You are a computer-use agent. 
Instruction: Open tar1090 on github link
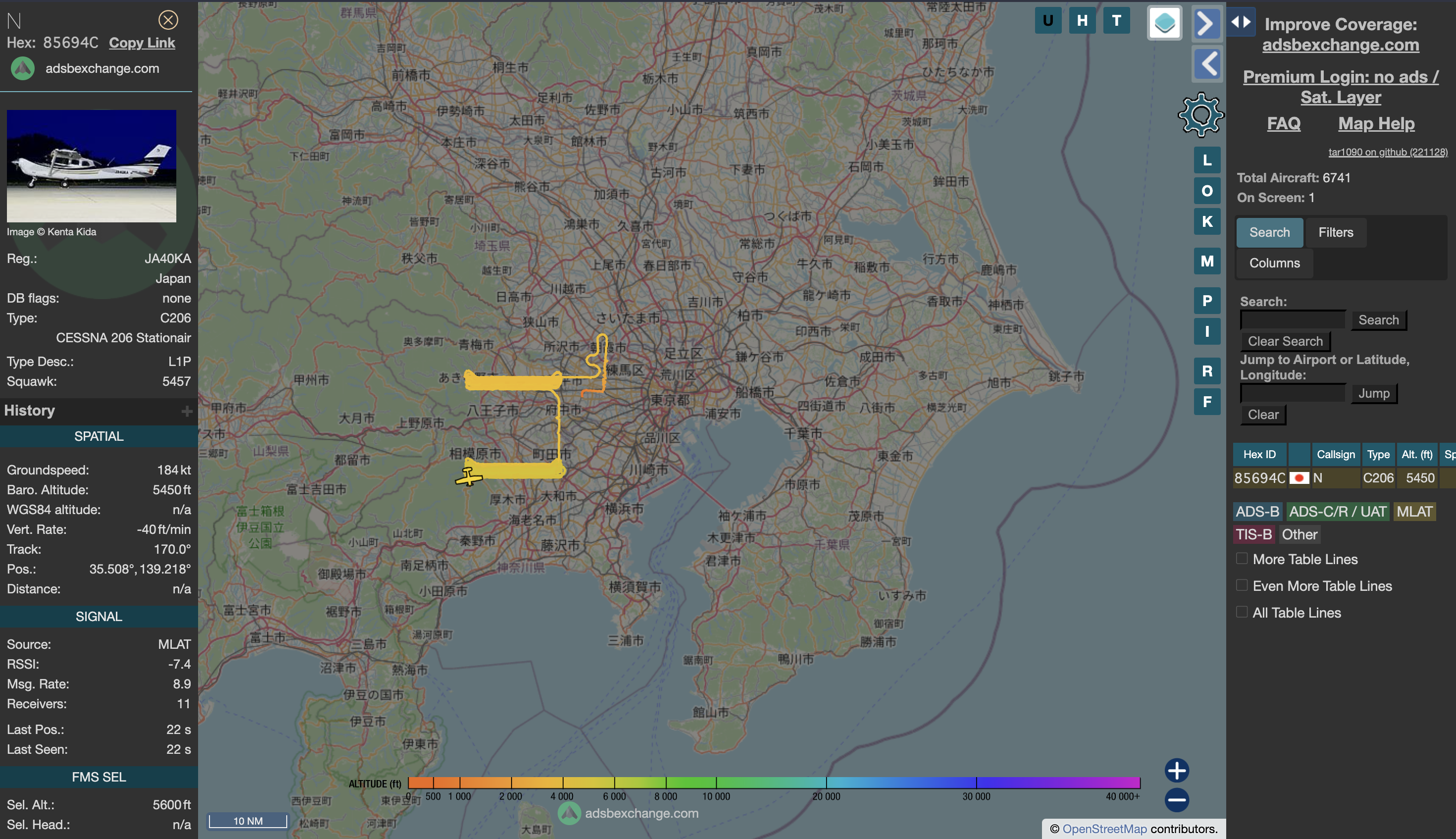tap(1388, 152)
